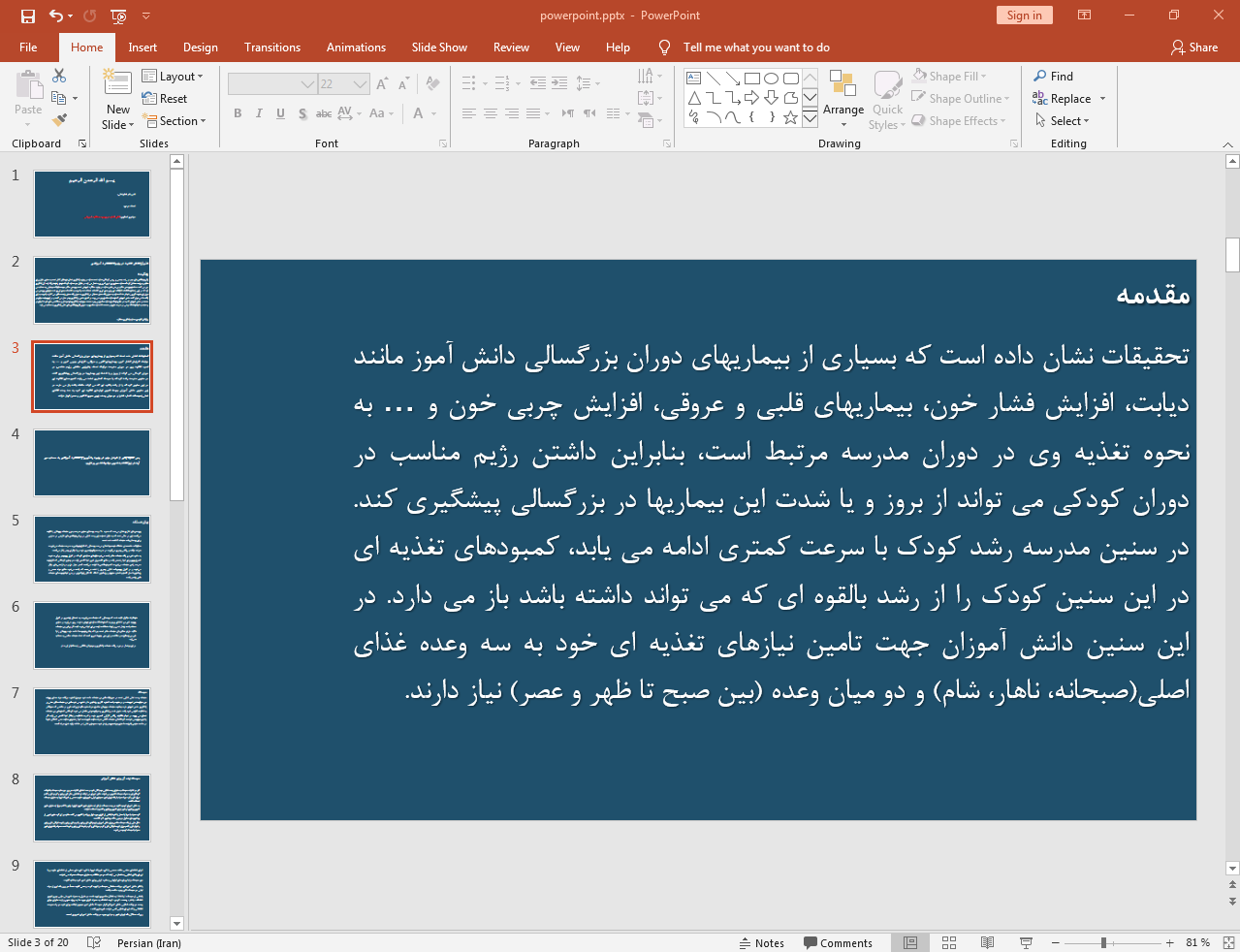
Task: Select slide 5 thumbnail
Action: coord(92,549)
